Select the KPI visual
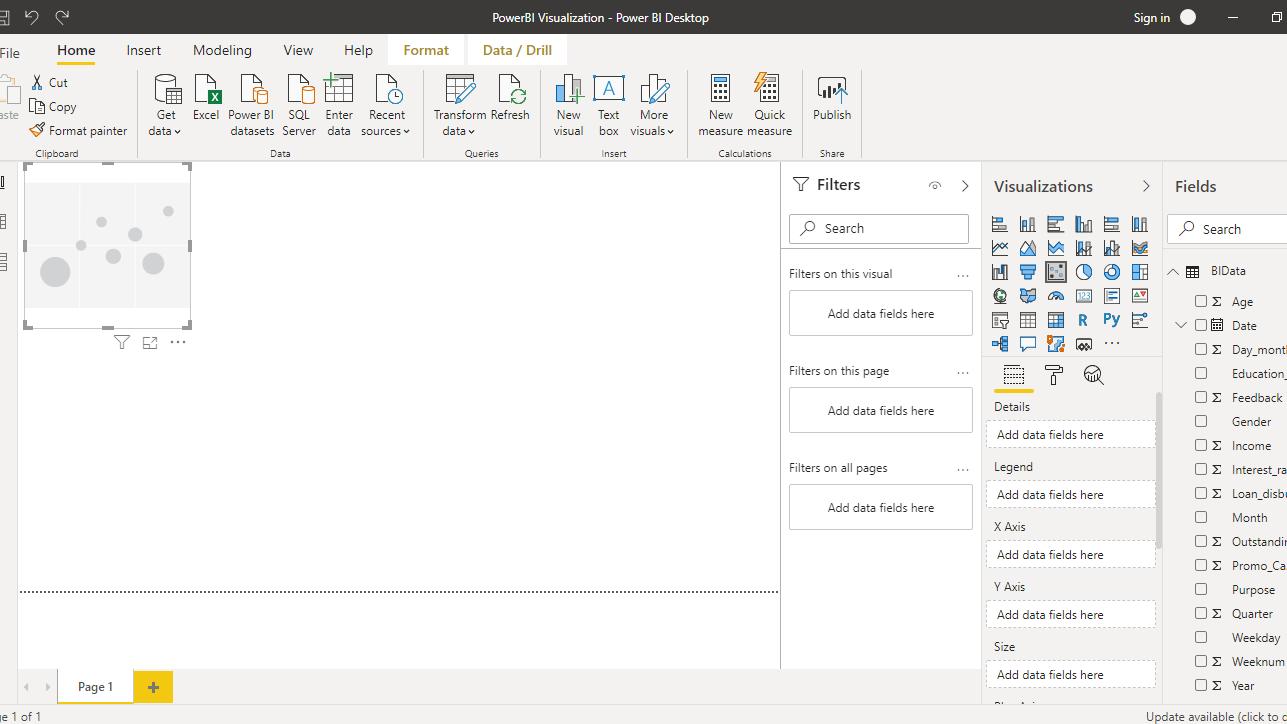Viewport: 1287px width, 724px height. pos(1140,296)
